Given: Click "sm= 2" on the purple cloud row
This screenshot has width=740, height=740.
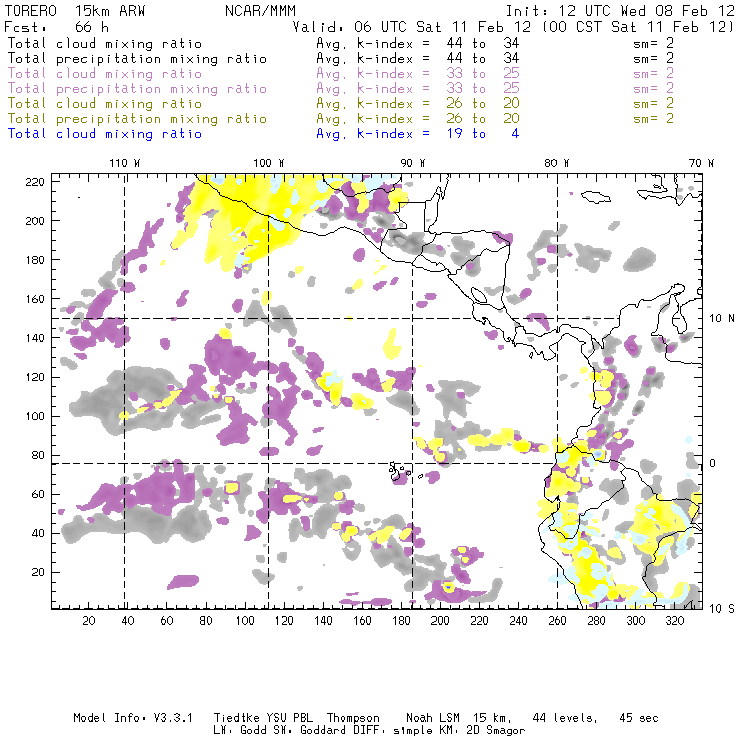Looking at the screenshot, I should (x=653, y=74).
